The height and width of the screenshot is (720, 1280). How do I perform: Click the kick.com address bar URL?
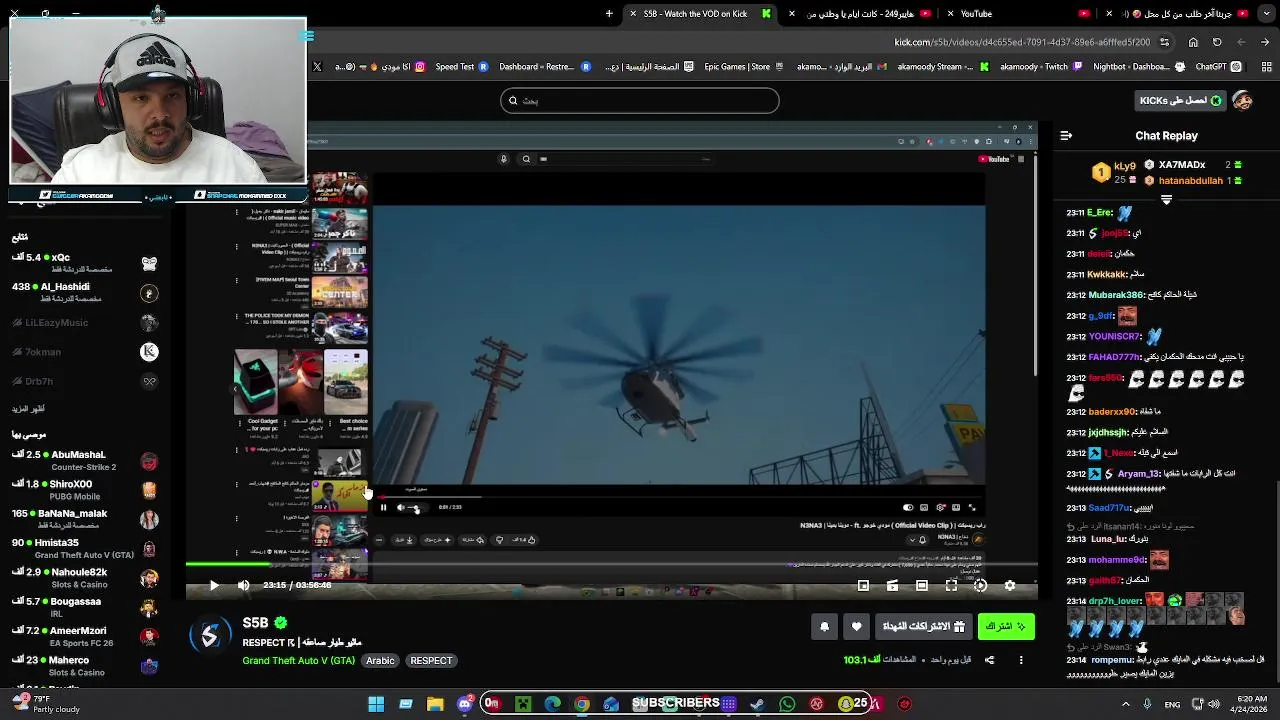pyautogui.click(x=1022, y=42)
